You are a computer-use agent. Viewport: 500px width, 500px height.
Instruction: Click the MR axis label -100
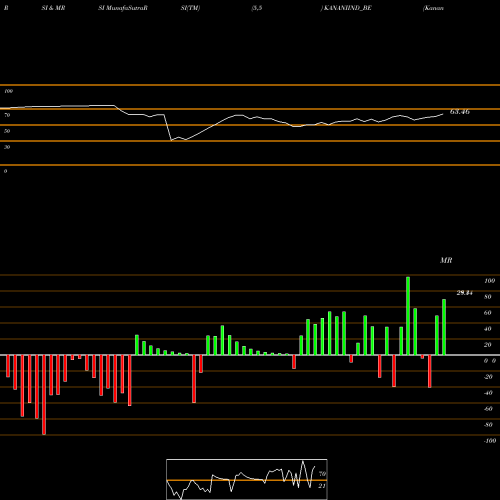[490, 441]
